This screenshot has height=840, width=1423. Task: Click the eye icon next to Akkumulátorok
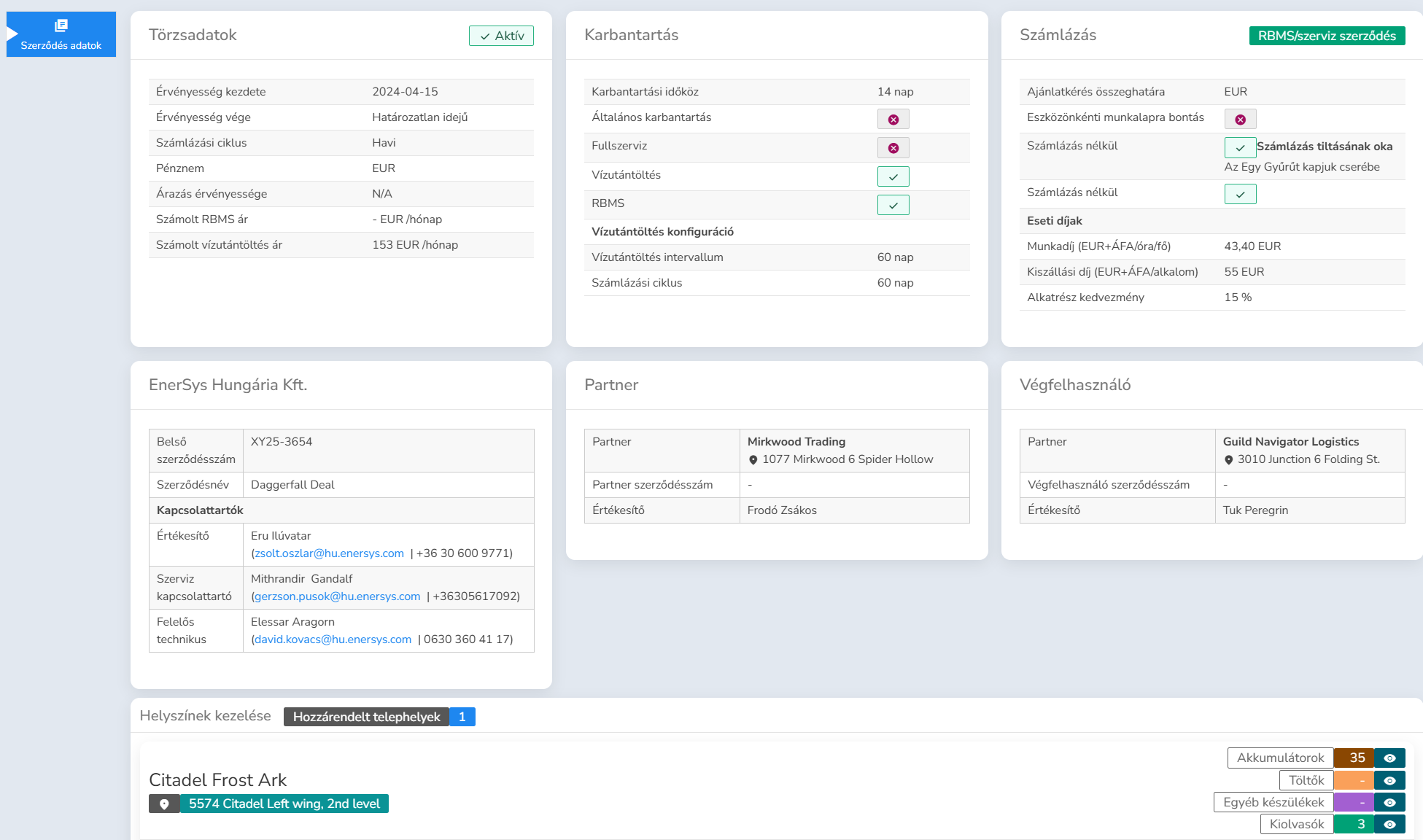1389,758
